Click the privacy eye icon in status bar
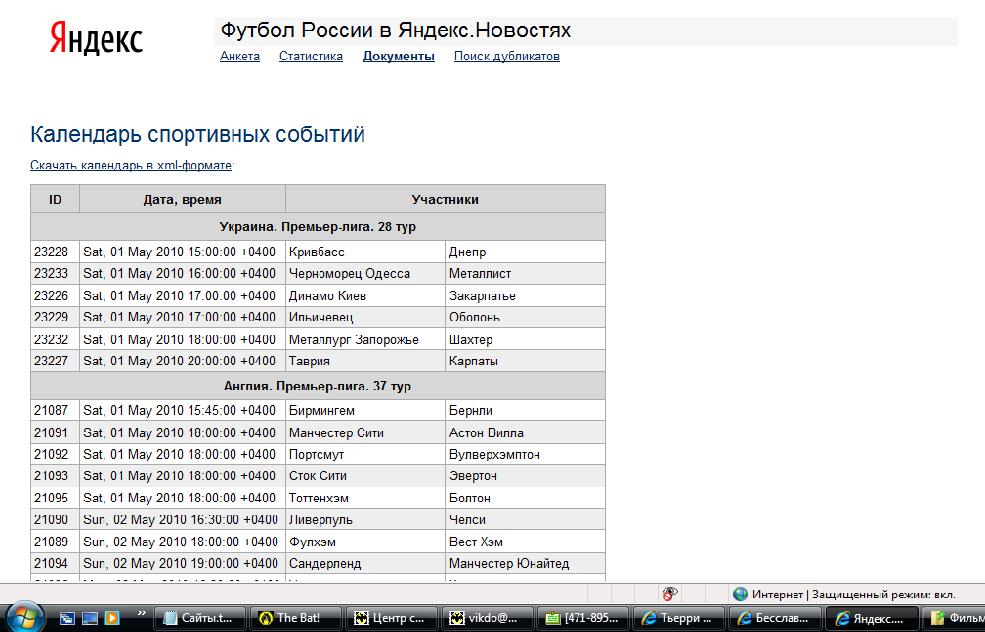This screenshot has height=632, width=985. tap(669, 593)
